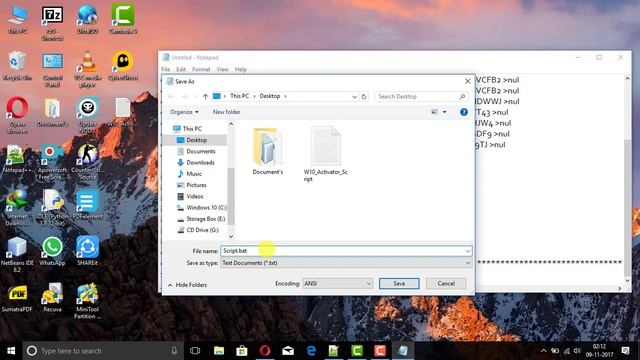Open the MiniTool Partition desktop shortcut
Viewport: 640px width, 360px height.
tap(87, 301)
